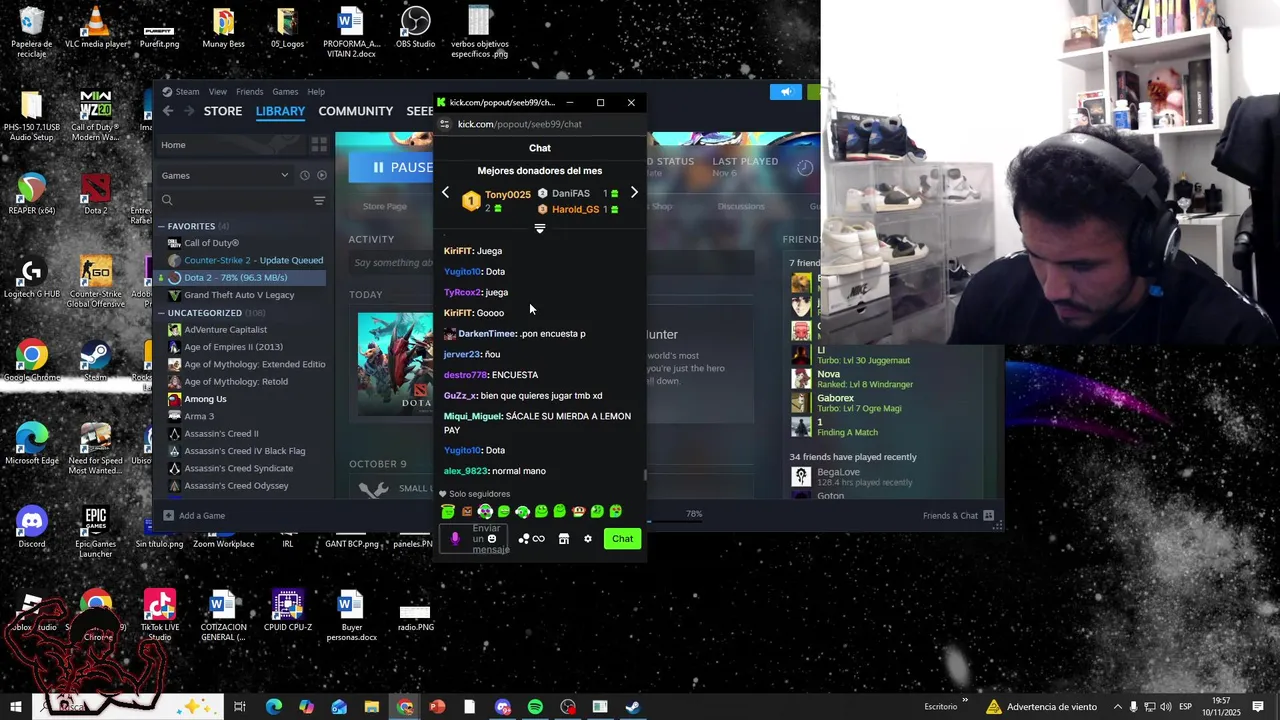Go back with Steam navigation arrow
The width and height of the screenshot is (1280, 720).
pyautogui.click(x=168, y=111)
